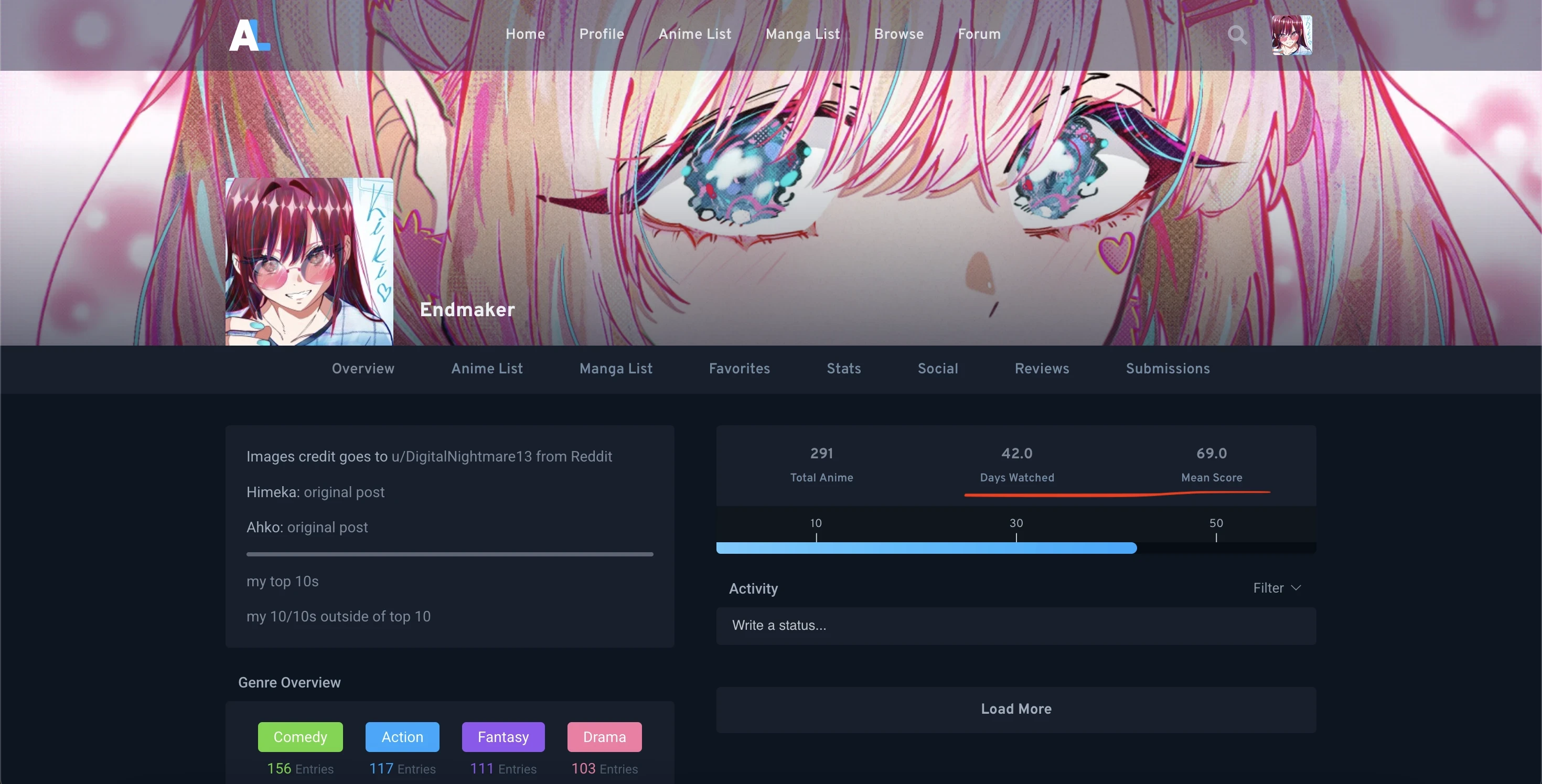This screenshot has height=784, width=1542.
Task: Switch to the Social tab
Action: pyautogui.click(x=937, y=369)
